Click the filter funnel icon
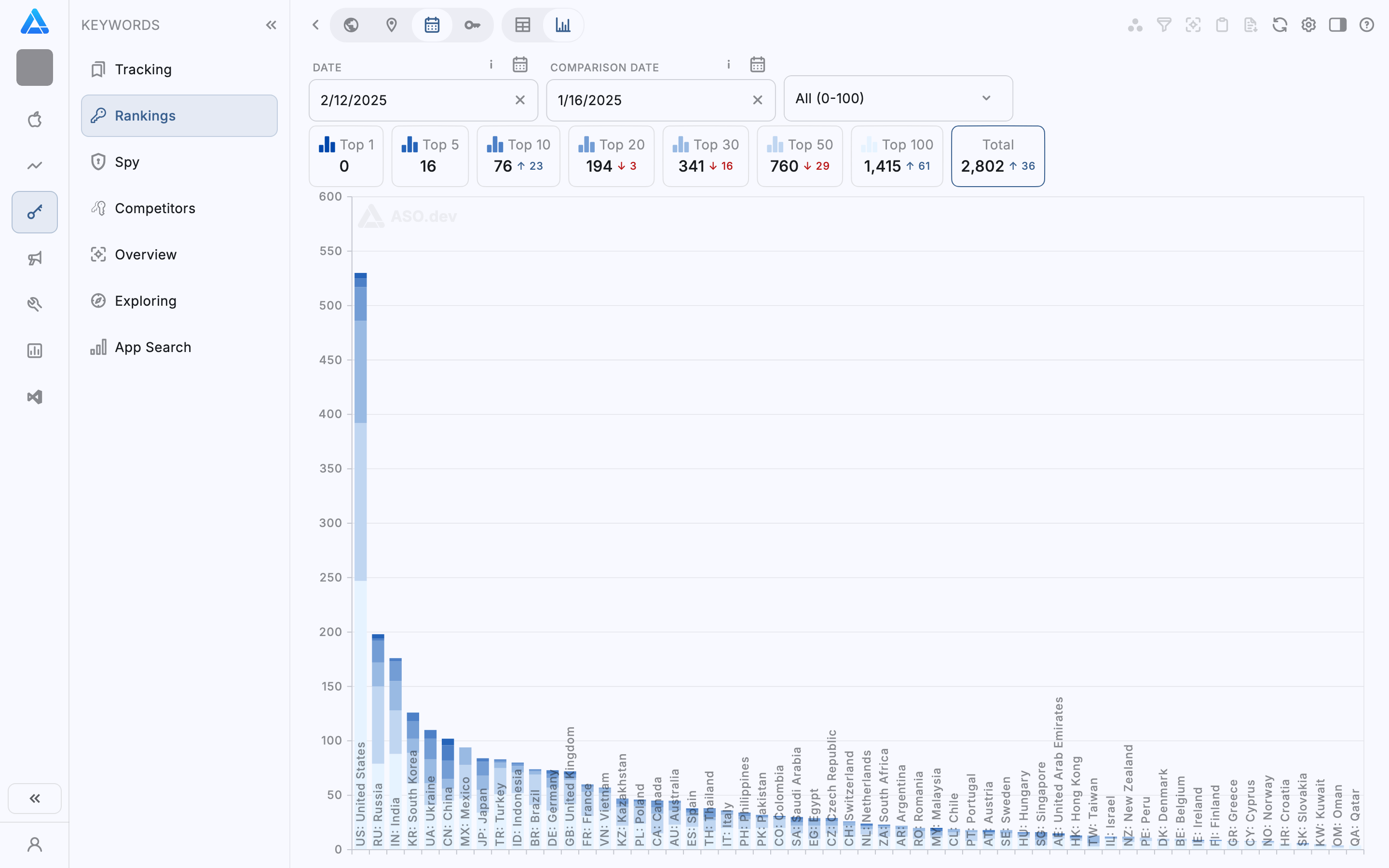The height and width of the screenshot is (868, 1389). (1163, 25)
